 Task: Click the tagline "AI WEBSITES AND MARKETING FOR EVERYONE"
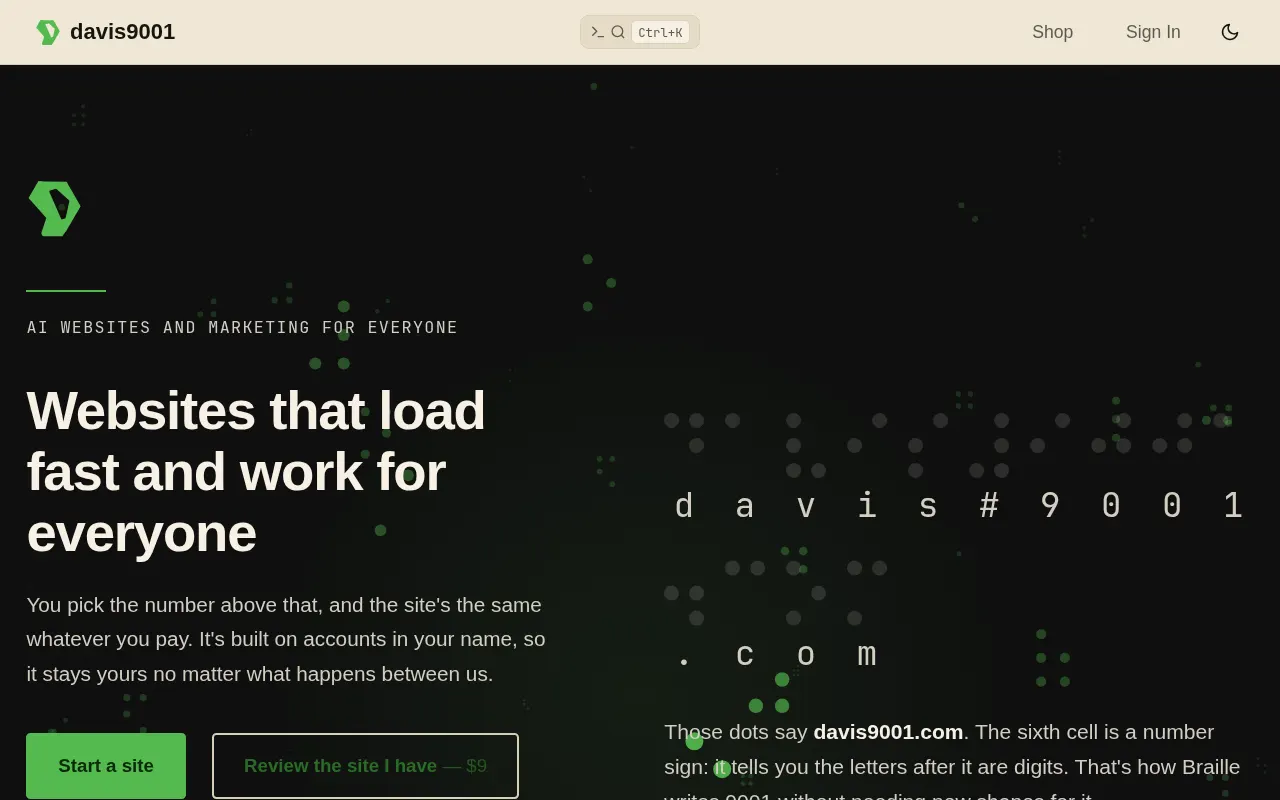[242, 328]
